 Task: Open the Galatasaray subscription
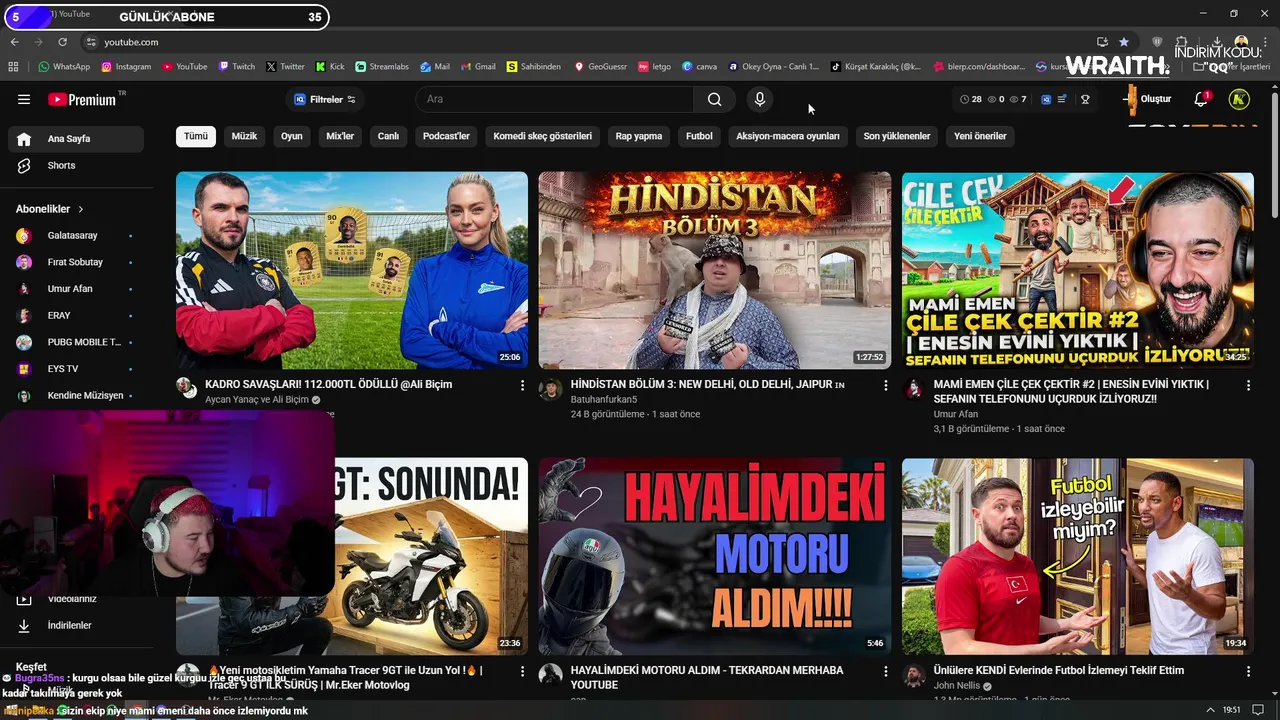pos(75,236)
